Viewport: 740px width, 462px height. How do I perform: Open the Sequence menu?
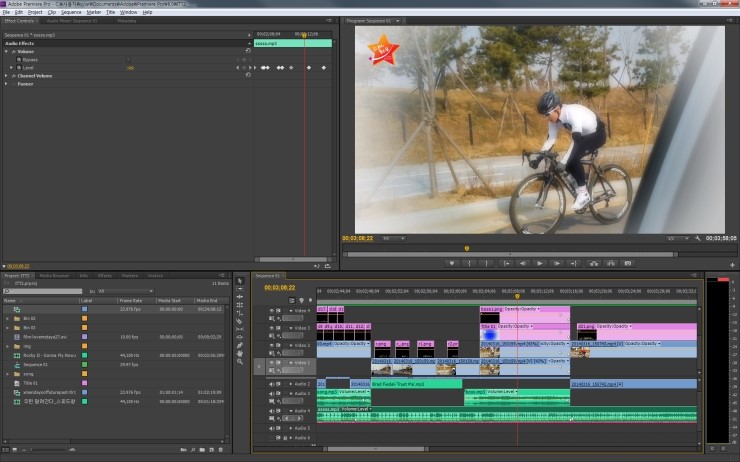[71, 12]
